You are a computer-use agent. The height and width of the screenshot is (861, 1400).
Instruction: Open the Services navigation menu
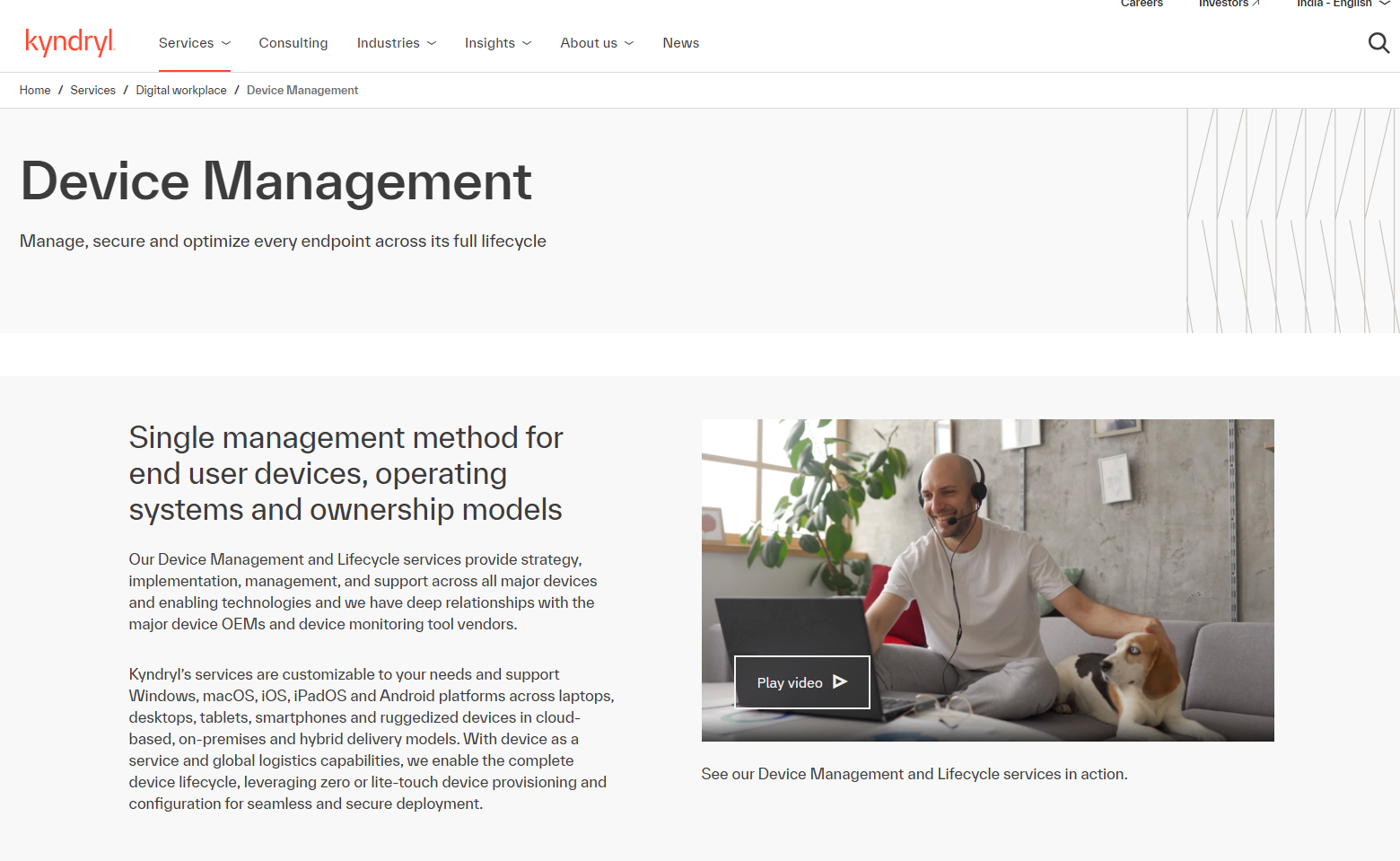tap(195, 43)
